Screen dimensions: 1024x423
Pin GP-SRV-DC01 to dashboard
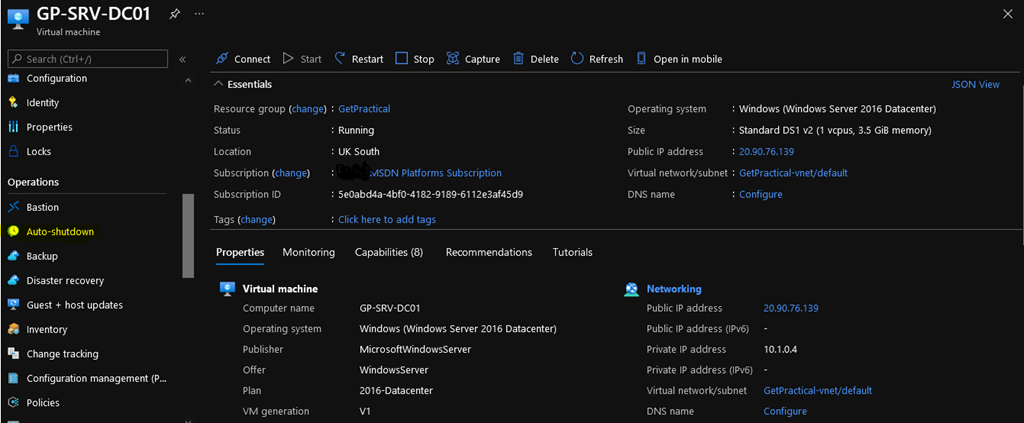click(175, 14)
